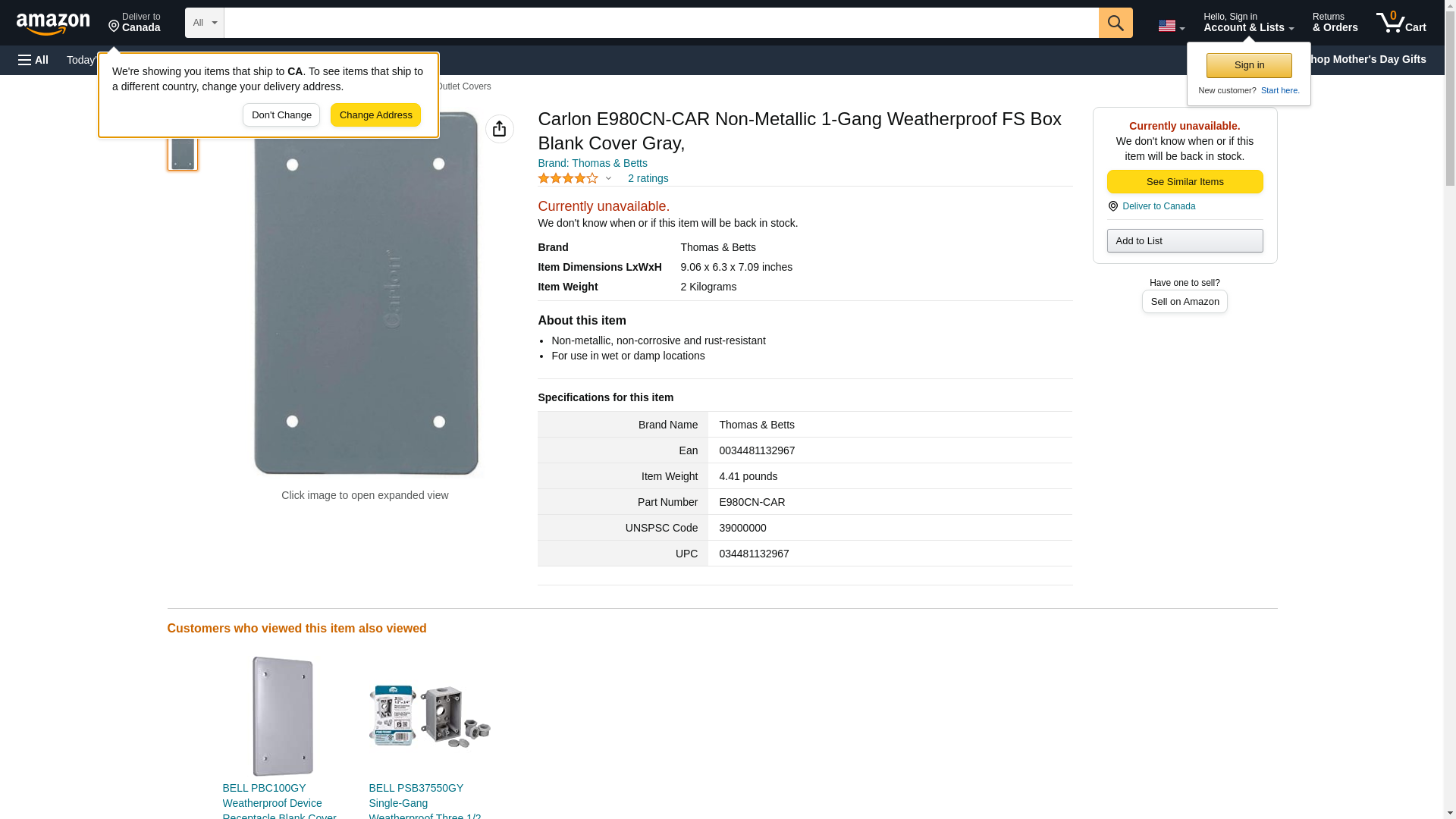This screenshot has width=1456, height=819.
Task: Click inside the search input field
Action: tap(660, 23)
